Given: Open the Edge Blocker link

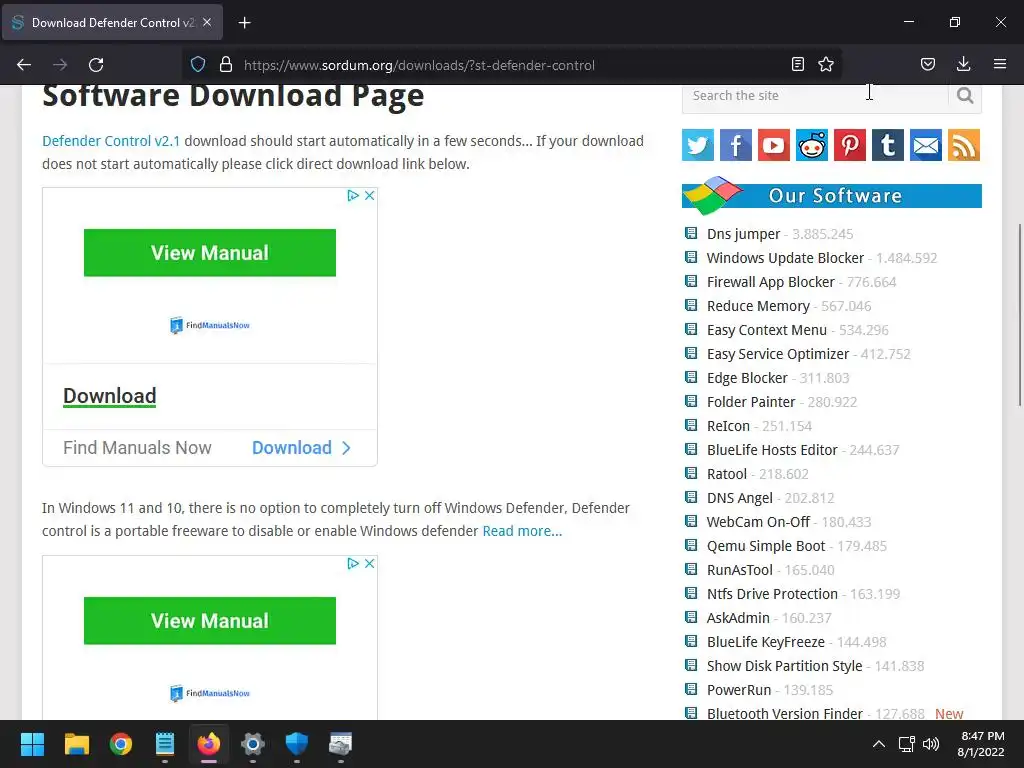Looking at the screenshot, I should 747,378.
